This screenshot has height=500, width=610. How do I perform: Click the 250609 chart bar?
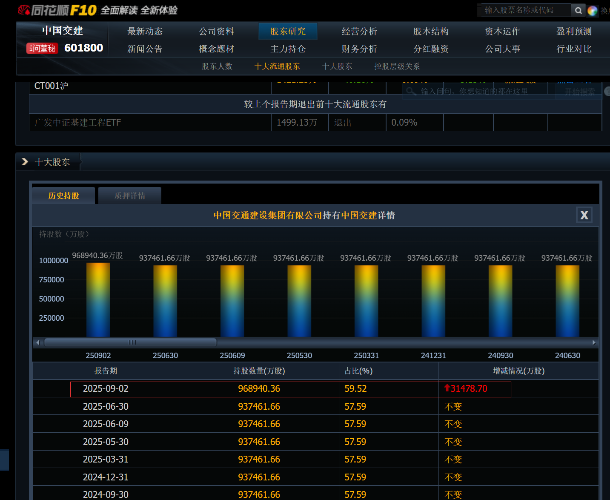click(232, 301)
